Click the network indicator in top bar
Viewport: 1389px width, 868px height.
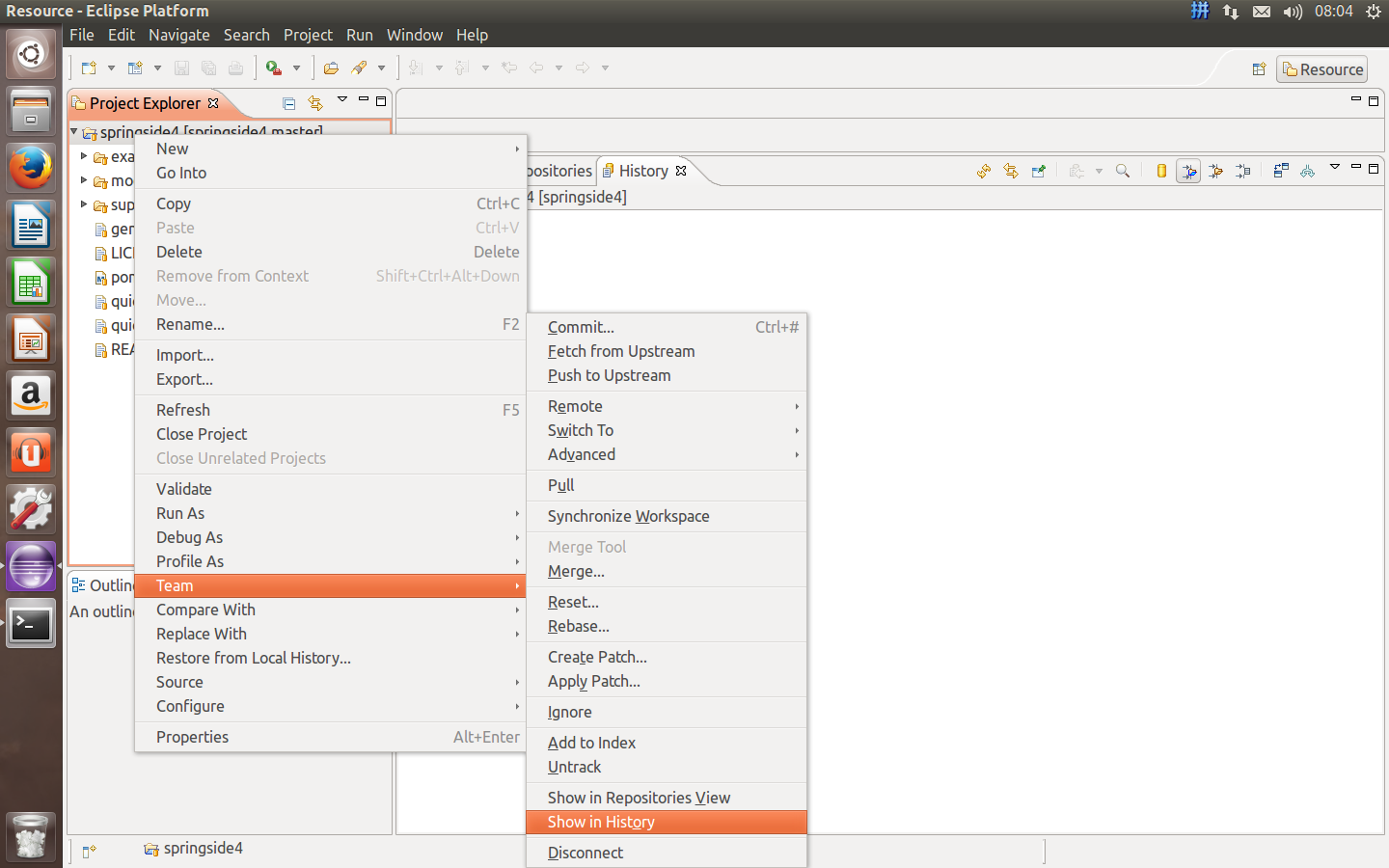1231,12
